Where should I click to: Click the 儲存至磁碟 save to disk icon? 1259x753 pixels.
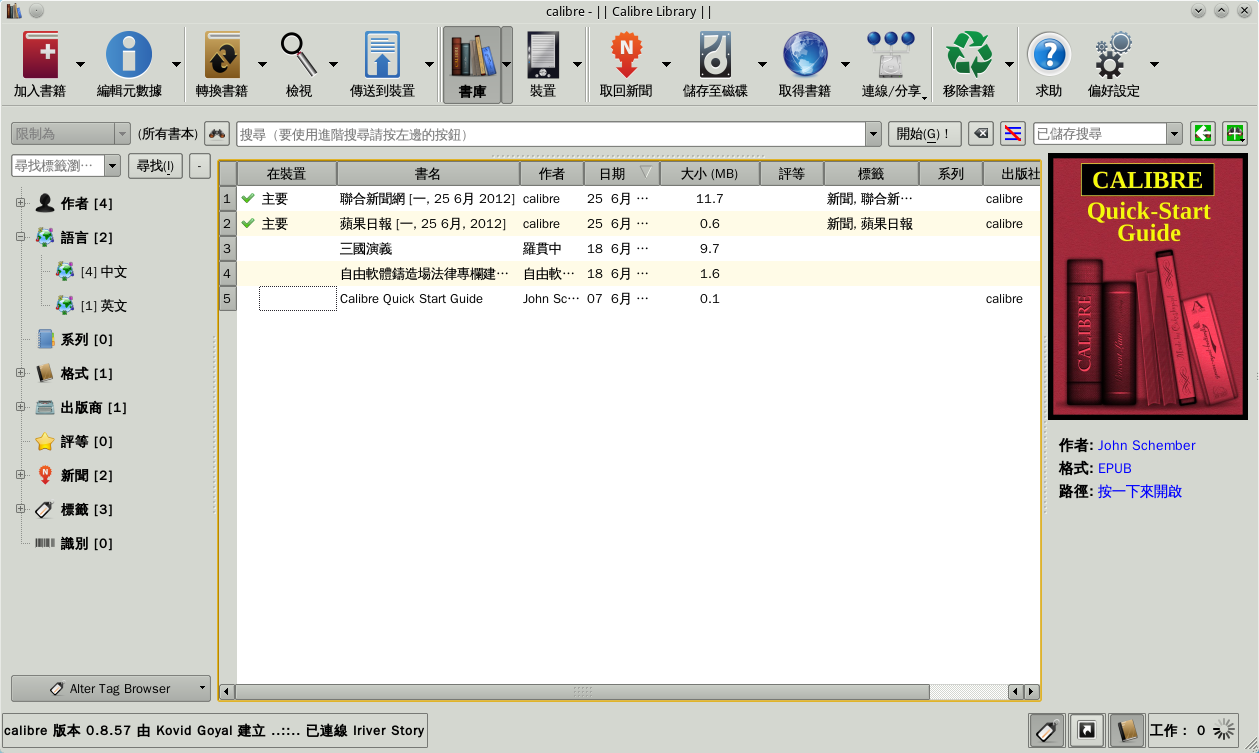click(x=715, y=55)
